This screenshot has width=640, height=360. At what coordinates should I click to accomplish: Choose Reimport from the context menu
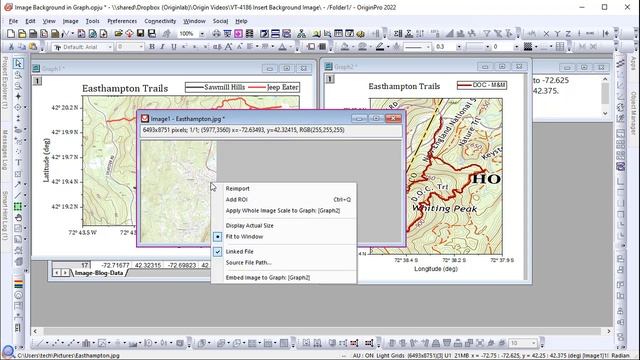[238, 189]
